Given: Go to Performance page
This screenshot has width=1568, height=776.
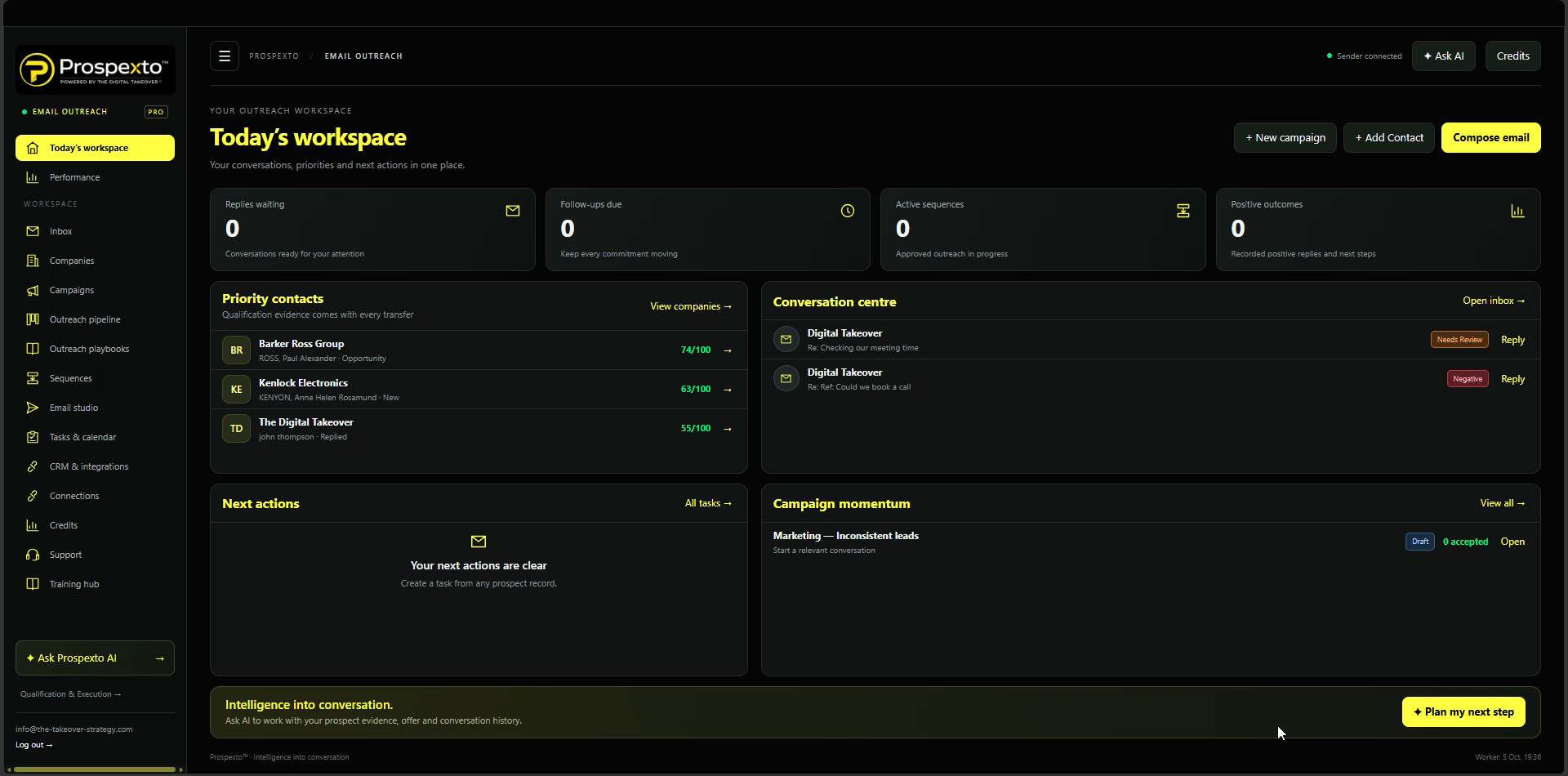Looking at the screenshot, I should pyautogui.click(x=95, y=177).
